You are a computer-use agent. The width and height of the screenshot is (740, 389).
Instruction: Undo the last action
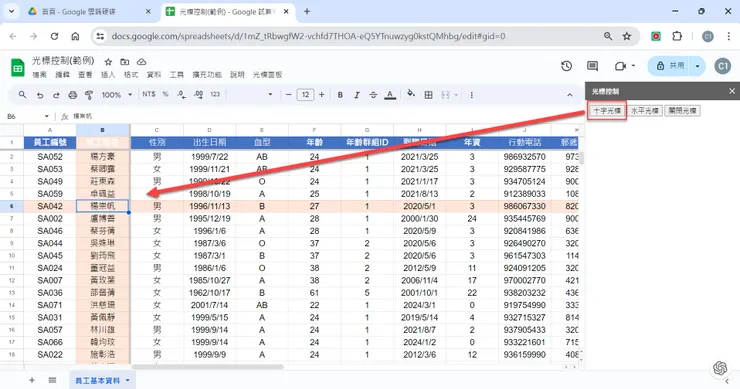pos(40,95)
